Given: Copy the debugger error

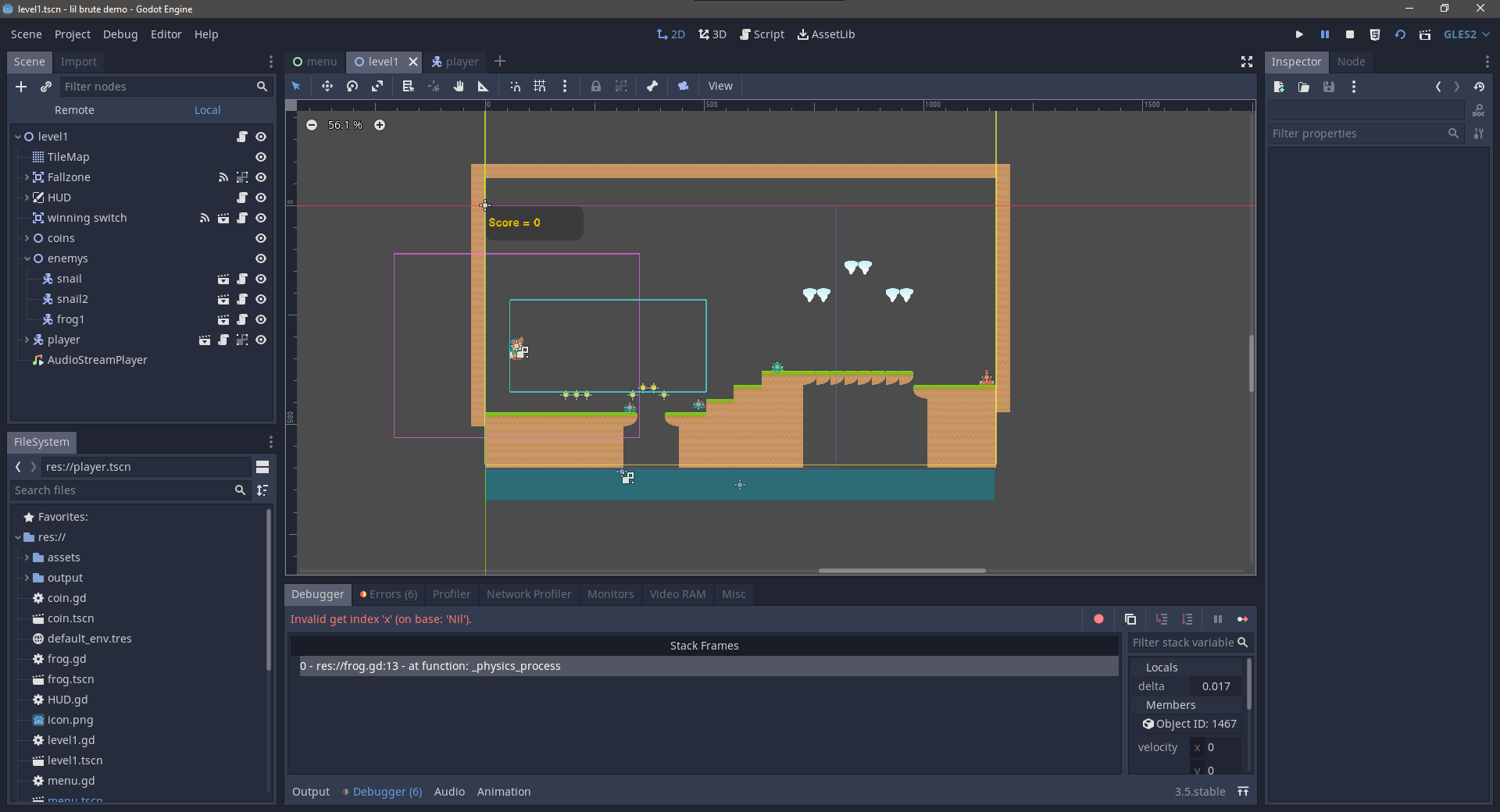Looking at the screenshot, I should (1130, 619).
